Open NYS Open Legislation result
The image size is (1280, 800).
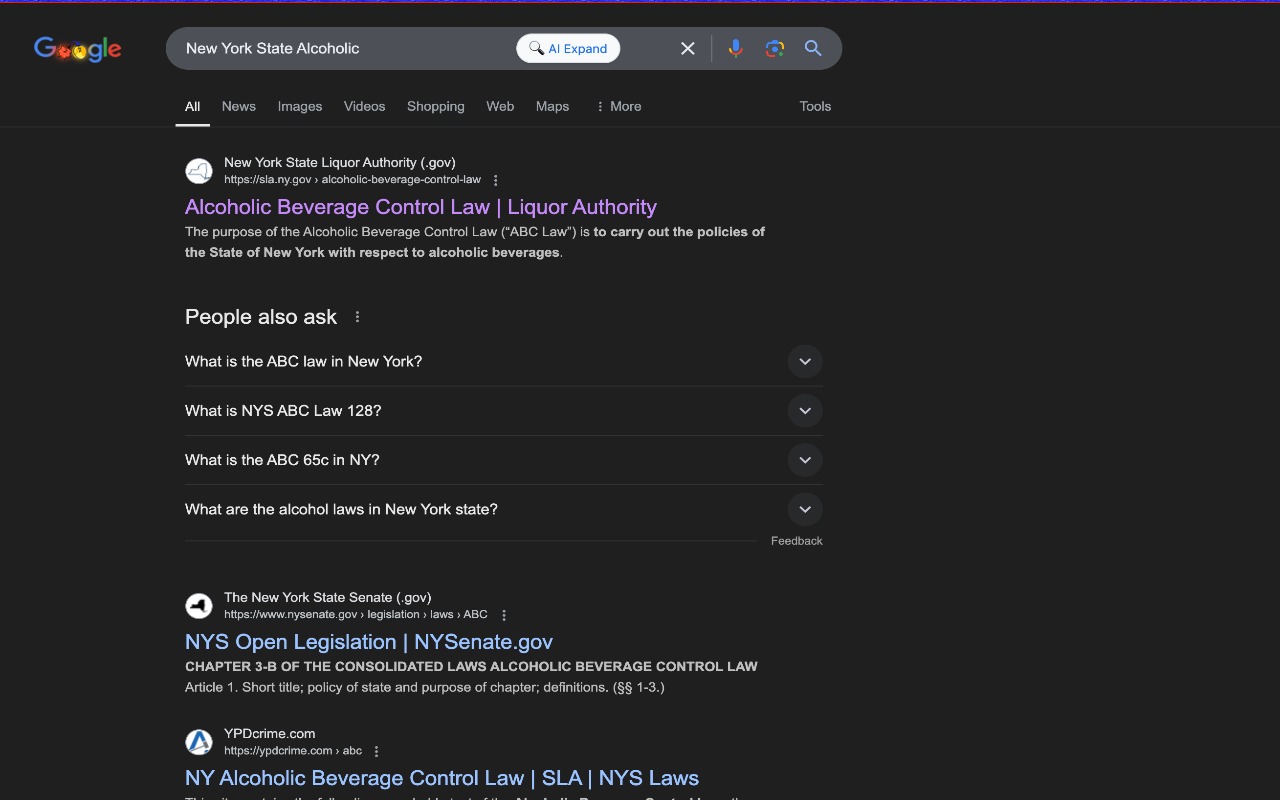369,642
